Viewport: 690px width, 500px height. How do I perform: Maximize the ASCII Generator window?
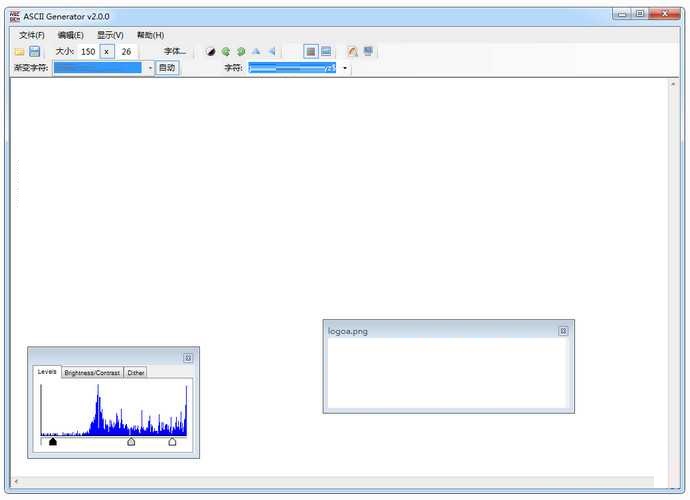tap(640, 14)
